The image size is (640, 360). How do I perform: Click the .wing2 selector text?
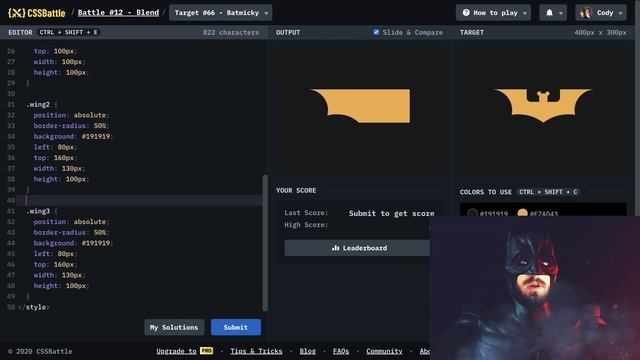[38, 104]
